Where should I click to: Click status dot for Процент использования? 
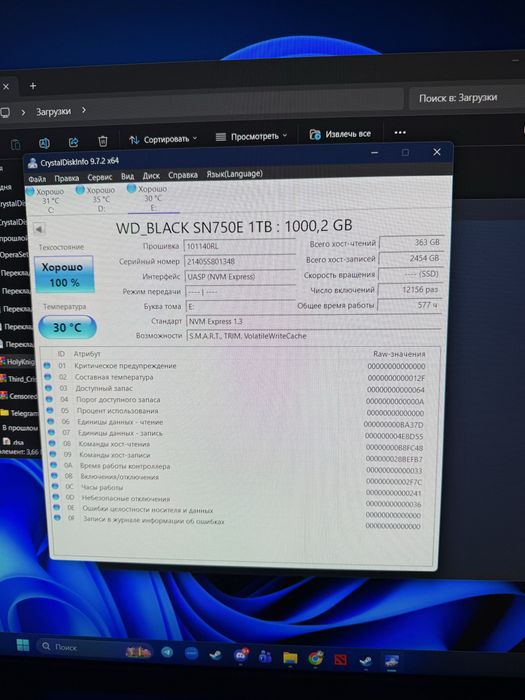tap(50, 410)
